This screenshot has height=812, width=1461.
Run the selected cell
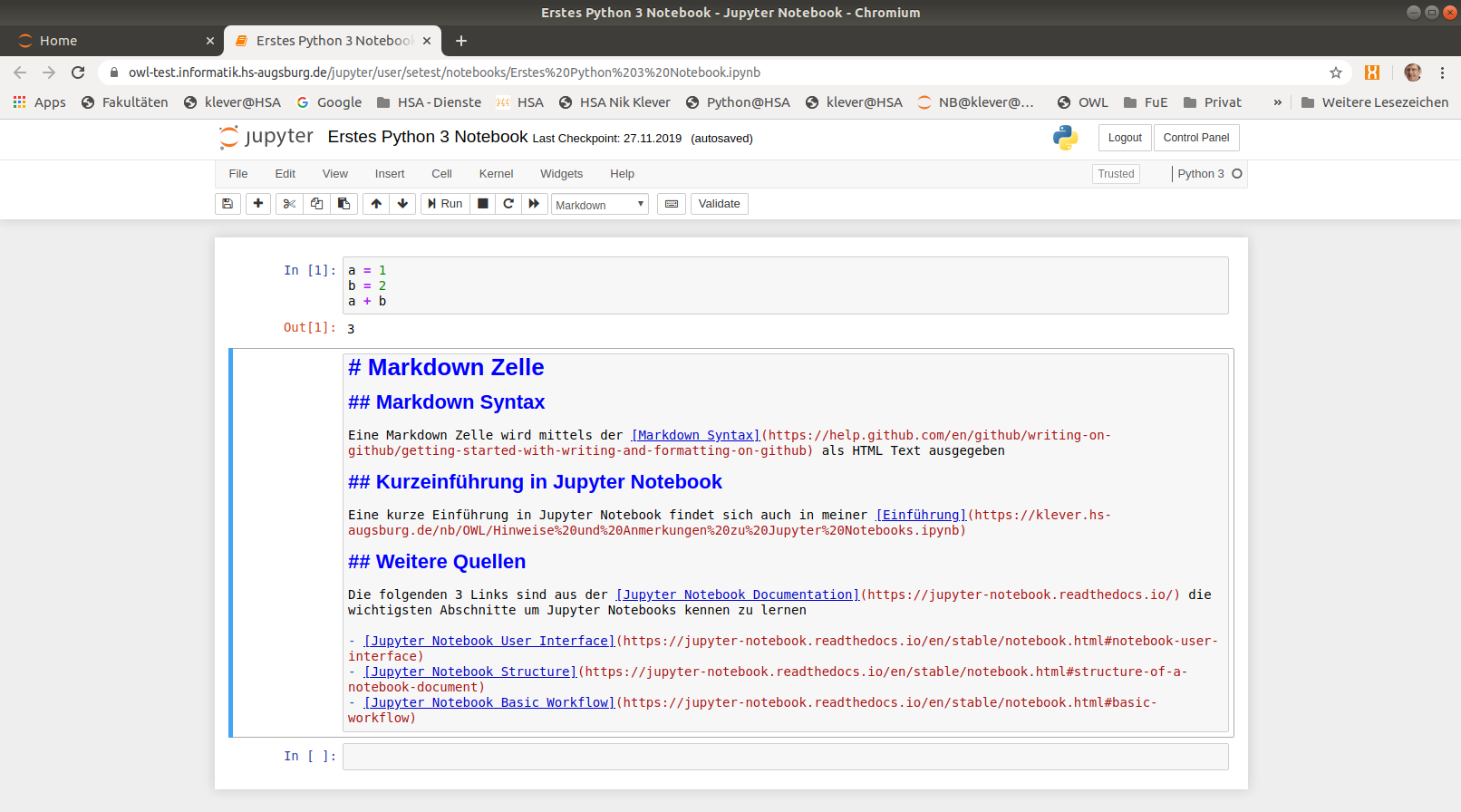(x=445, y=204)
